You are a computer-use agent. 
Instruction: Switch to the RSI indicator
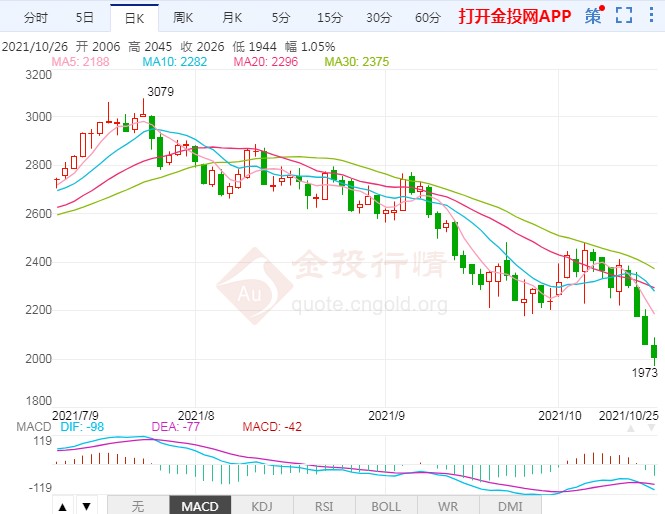coord(324,506)
